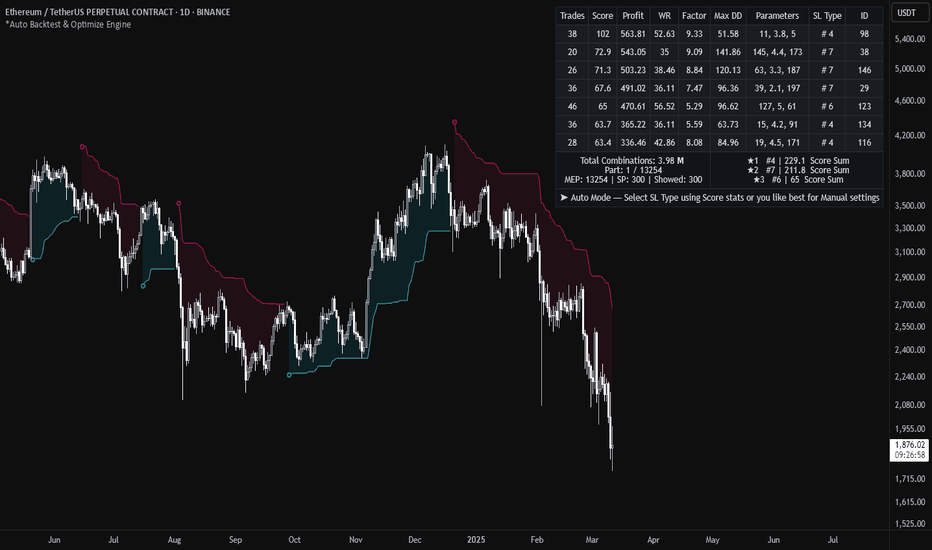
Task: Click the 3,500.00 price axis label
Action: tap(910, 205)
